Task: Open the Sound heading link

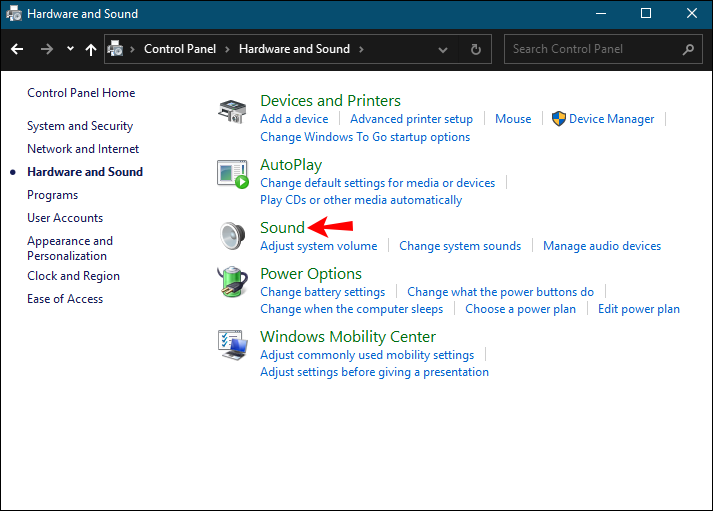Action: tap(282, 228)
